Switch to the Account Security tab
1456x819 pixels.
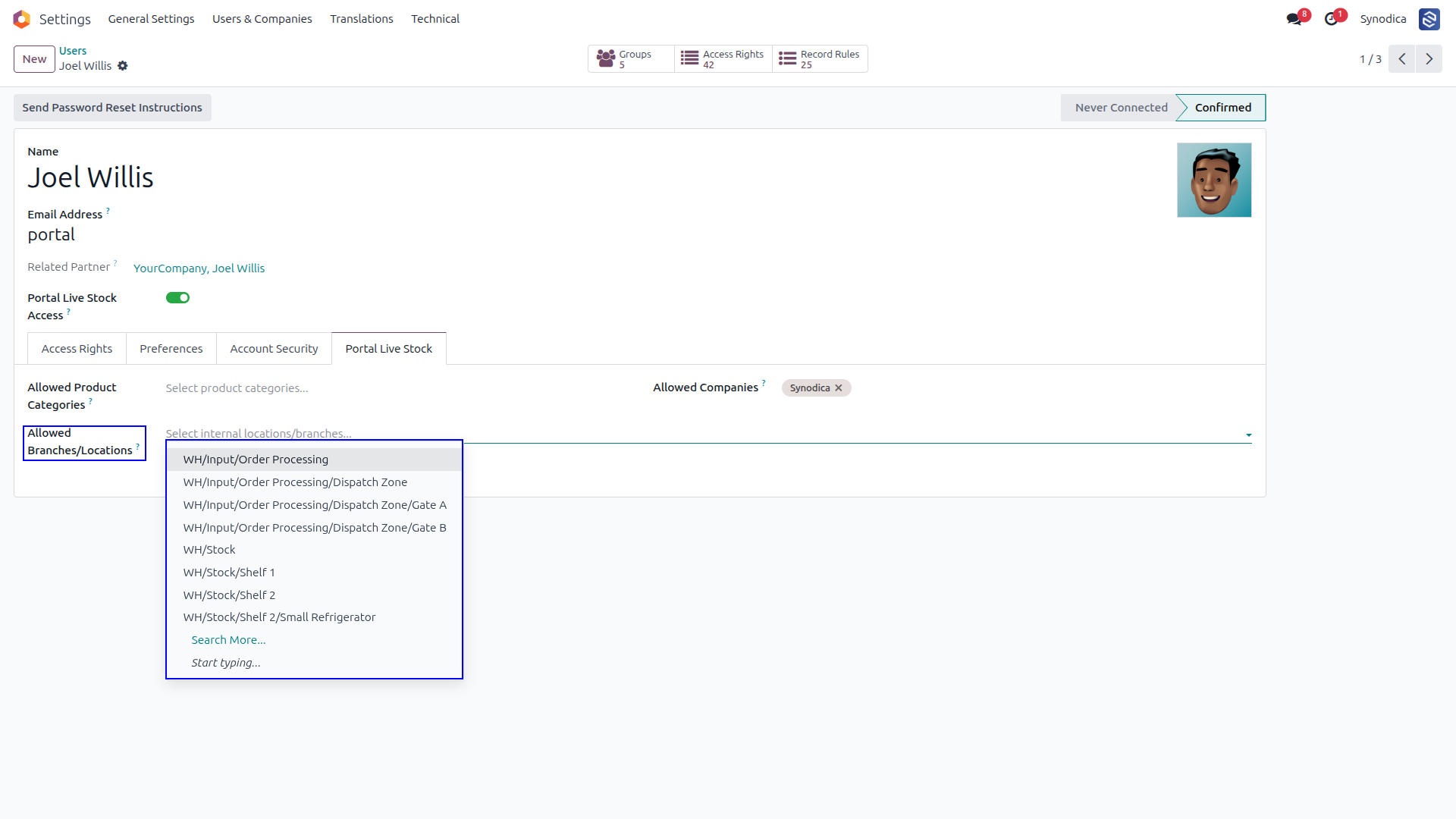(274, 349)
